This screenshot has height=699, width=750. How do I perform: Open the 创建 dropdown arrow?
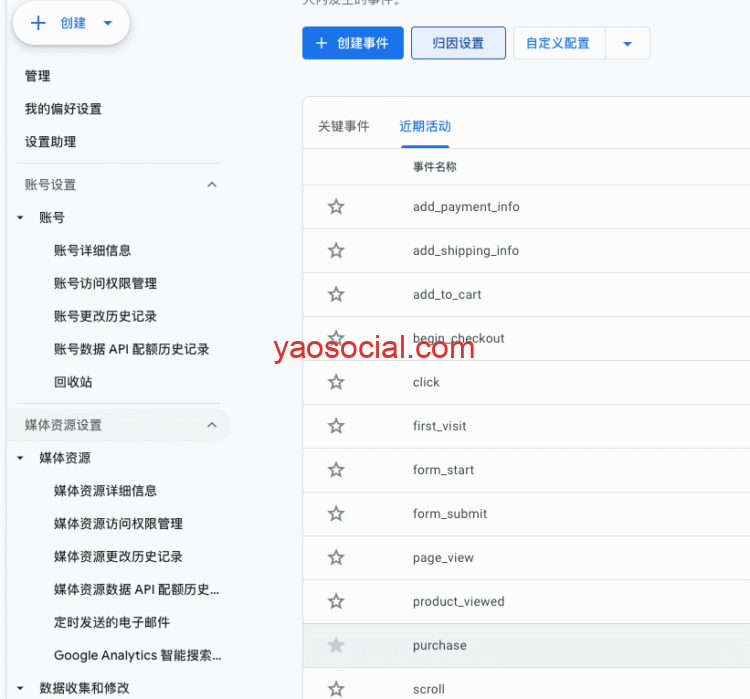[x=108, y=24]
